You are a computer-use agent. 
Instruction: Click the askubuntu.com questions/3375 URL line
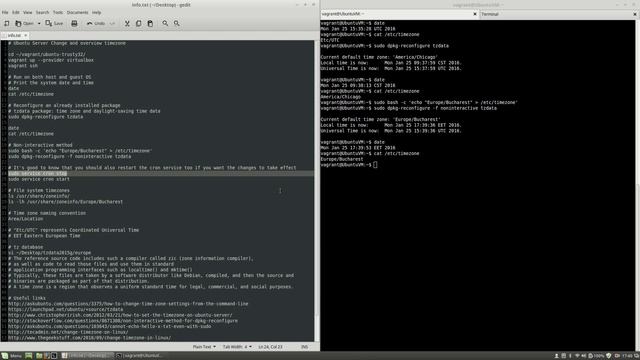pos(128,304)
